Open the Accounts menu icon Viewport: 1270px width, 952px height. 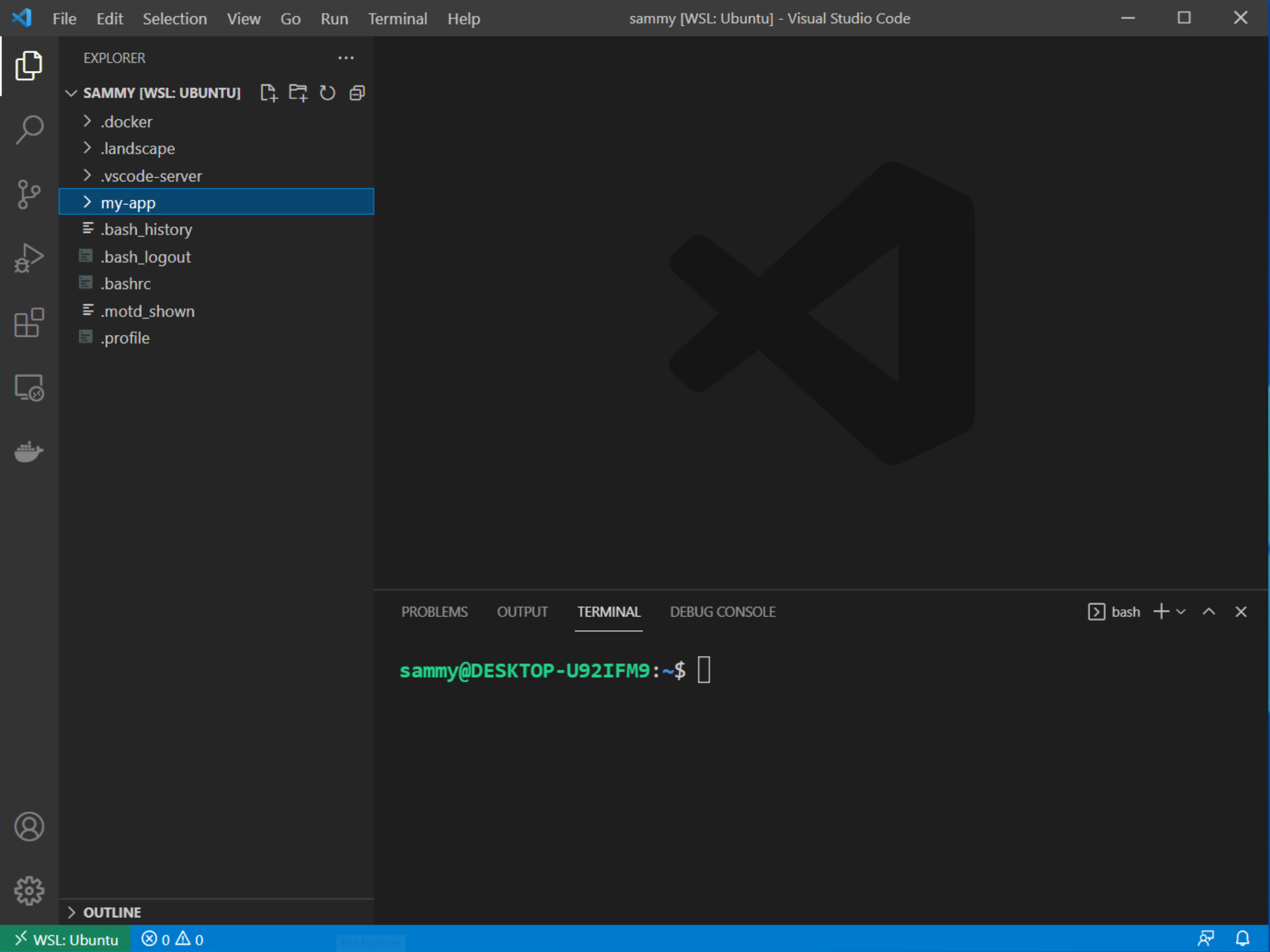click(29, 826)
